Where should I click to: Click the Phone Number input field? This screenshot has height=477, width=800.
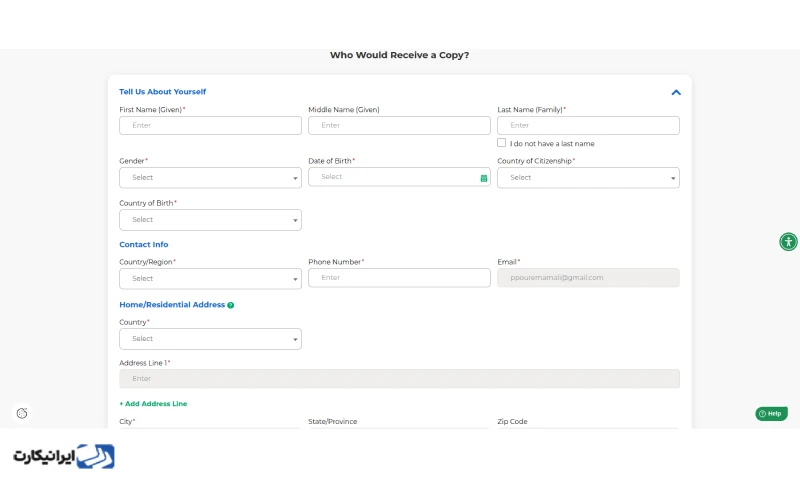click(x=399, y=278)
